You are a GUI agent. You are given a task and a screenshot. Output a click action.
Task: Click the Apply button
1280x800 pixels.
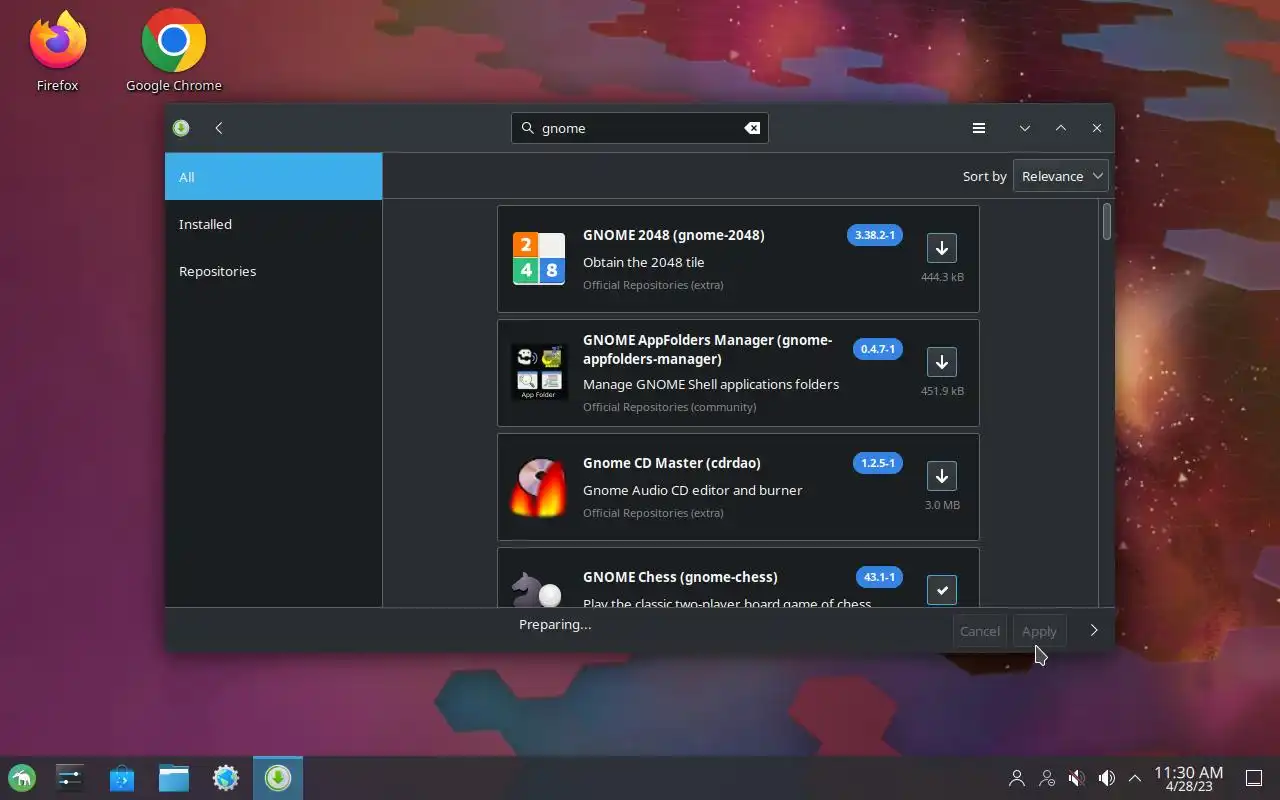tap(1039, 631)
